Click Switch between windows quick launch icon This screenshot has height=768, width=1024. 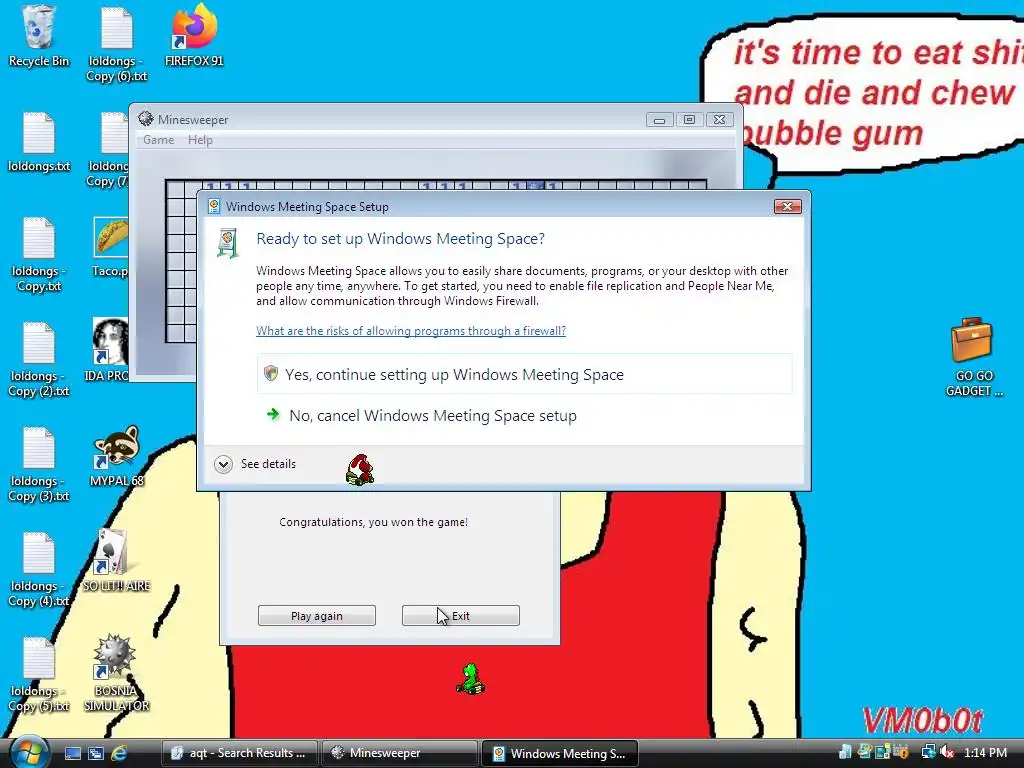pos(96,753)
